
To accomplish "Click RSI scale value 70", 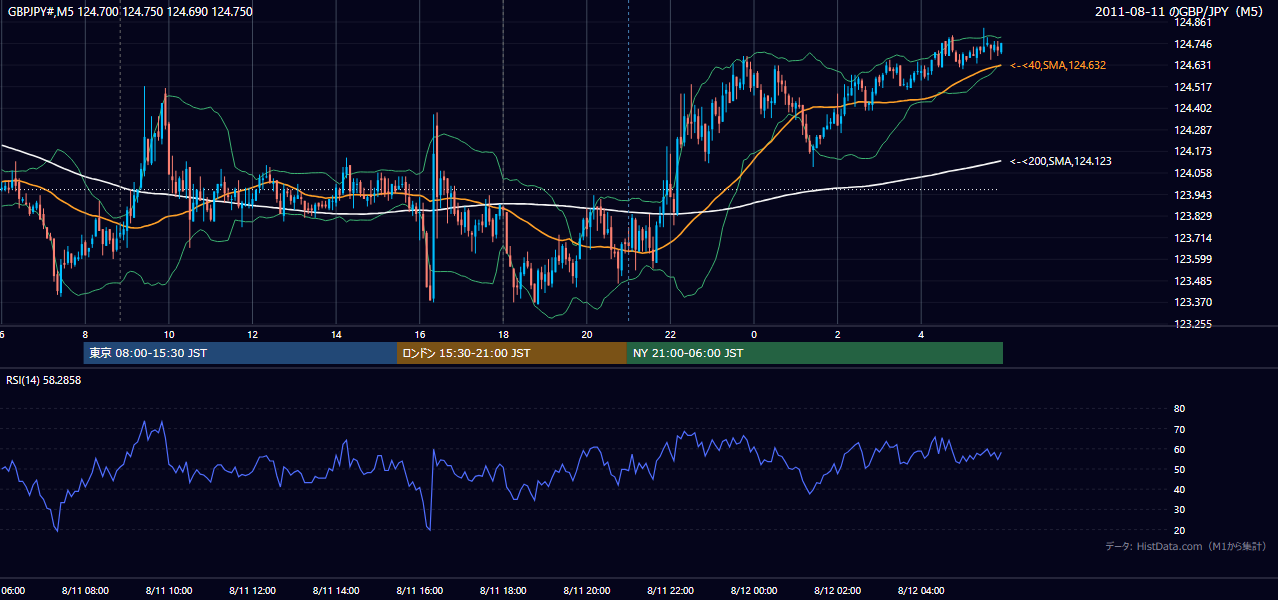I will point(1179,429).
